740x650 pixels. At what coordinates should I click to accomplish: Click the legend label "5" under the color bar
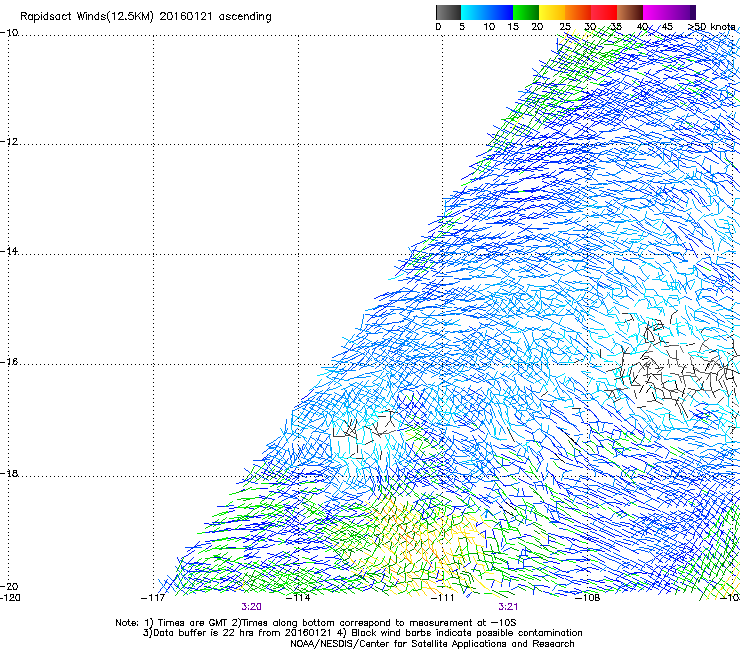click(x=462, y=26)
